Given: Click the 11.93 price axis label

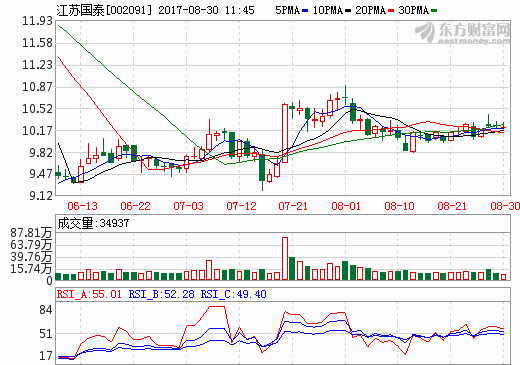Looking at the screenshot, I should tap(37, 21).
